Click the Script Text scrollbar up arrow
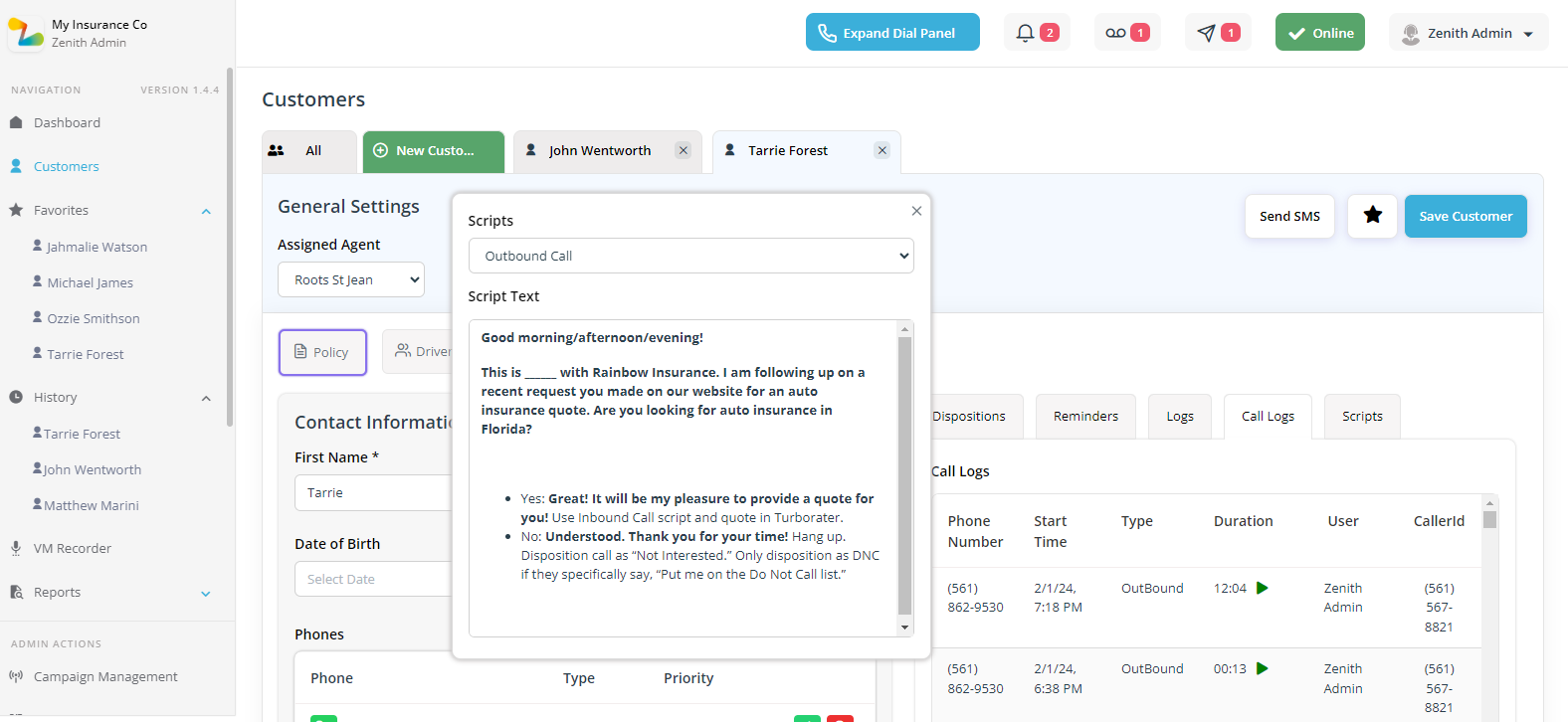1568x722 pixels. click(904, 329)
